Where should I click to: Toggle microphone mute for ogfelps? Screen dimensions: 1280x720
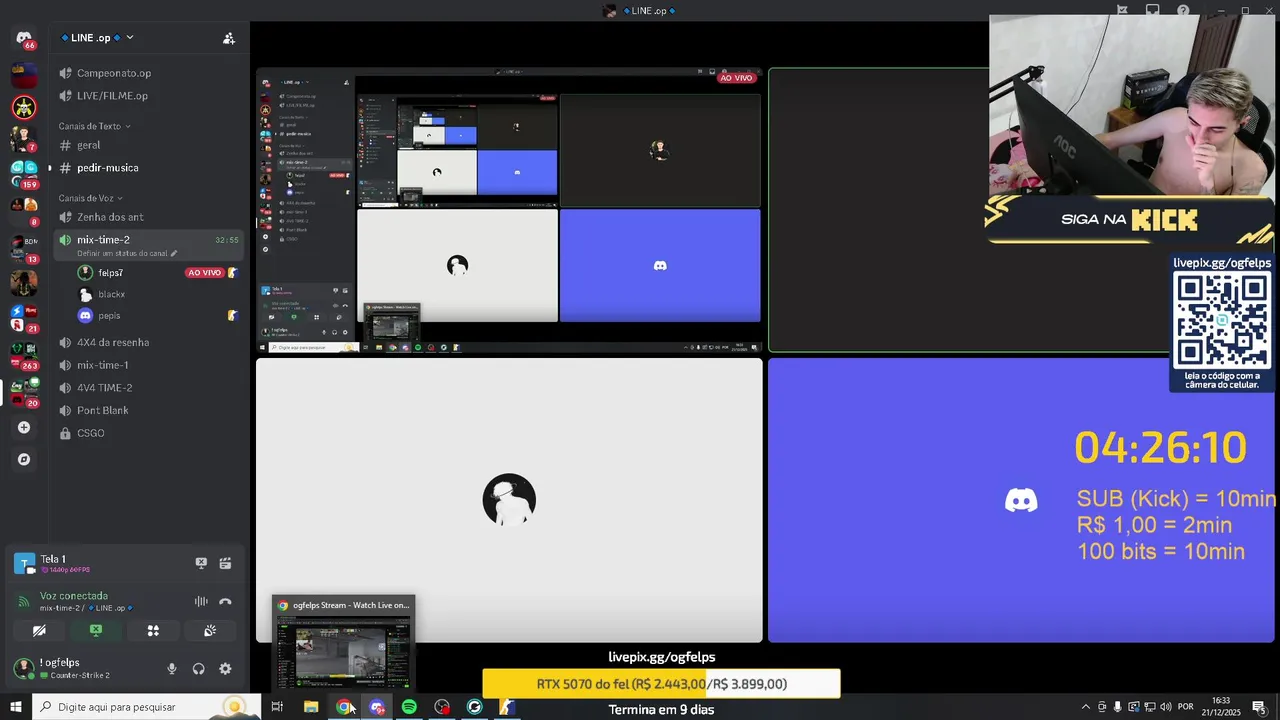(x=172, y=669)
